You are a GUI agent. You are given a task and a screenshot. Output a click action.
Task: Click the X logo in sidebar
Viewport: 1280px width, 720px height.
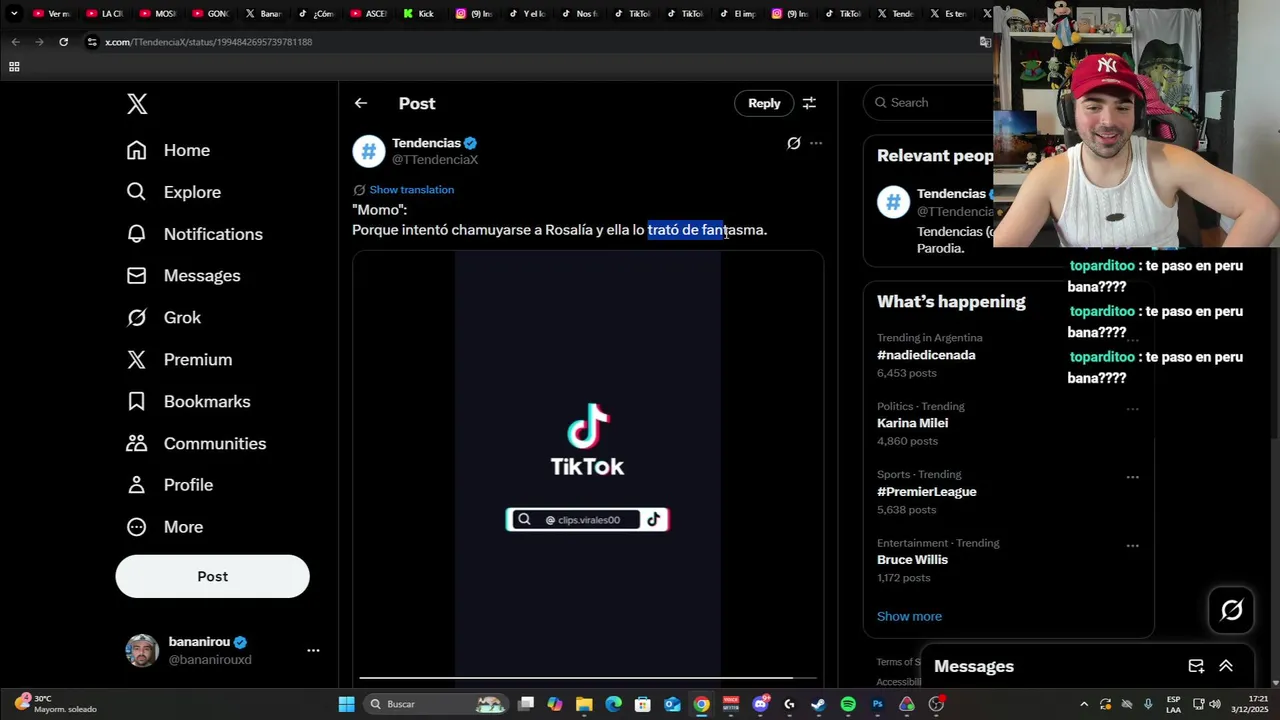coord(137,104)
